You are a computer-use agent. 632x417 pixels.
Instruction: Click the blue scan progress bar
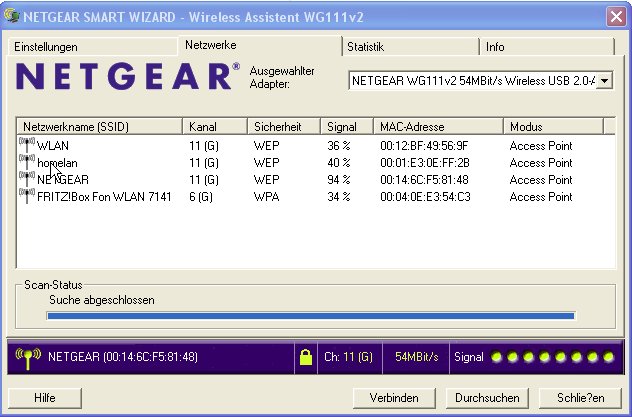(x=310, y=316)
